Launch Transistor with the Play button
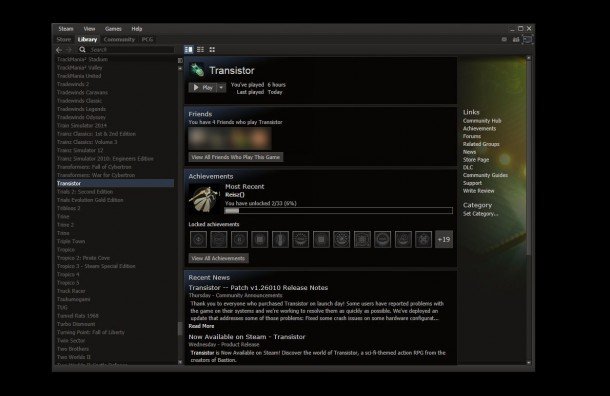The image size is (610, 396). 203,88
